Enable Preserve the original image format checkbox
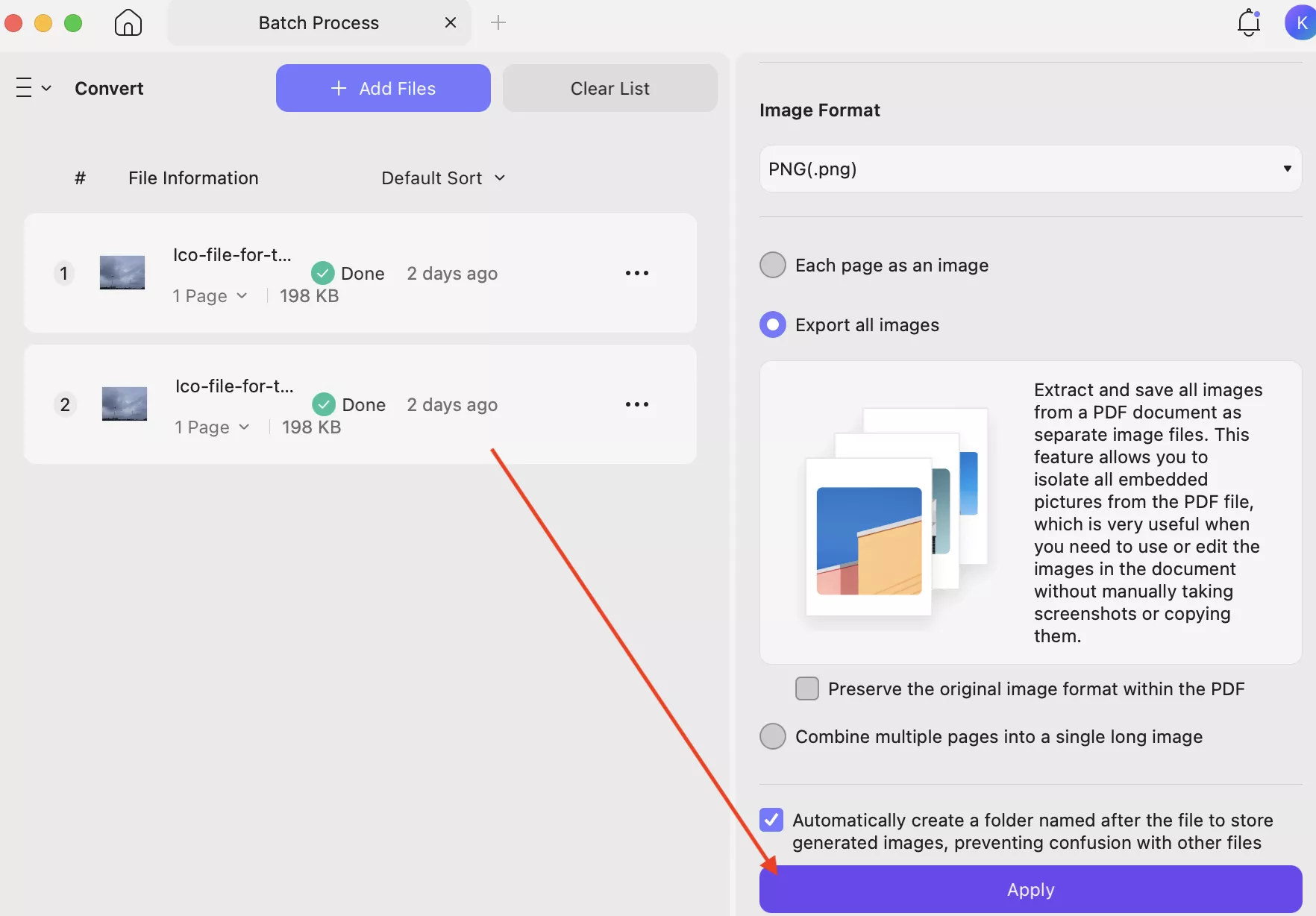The width and height of the screenshot is (1316, 916). click(807, 688)
